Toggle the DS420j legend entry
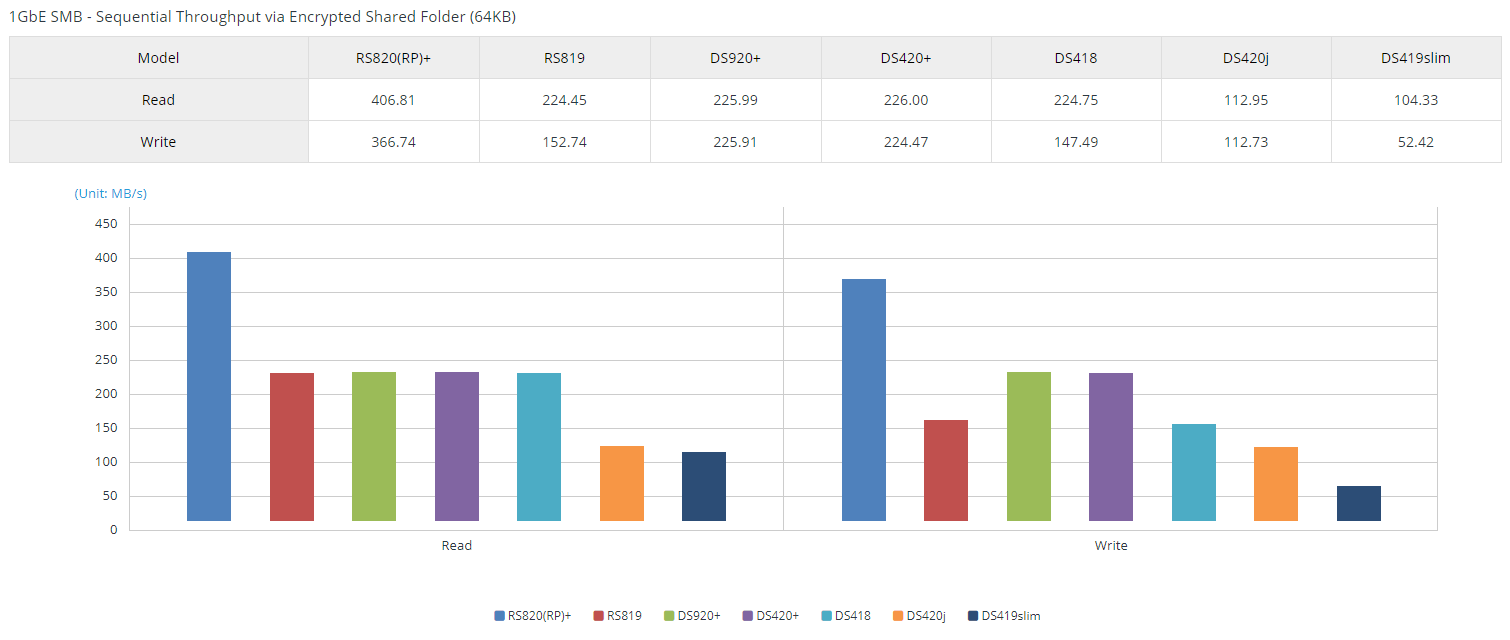Image resolution: width=1510 pixels, height=640 pixels. click(920, 616)
